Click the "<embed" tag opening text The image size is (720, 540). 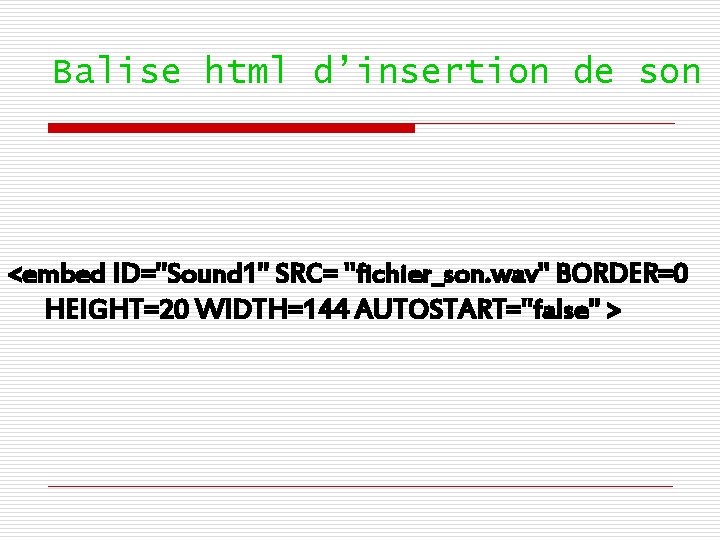coord(57,274)
